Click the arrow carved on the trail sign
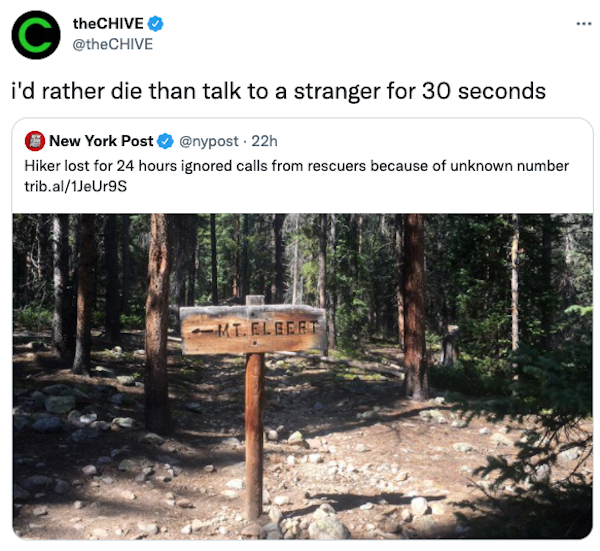The width and height of the screenshot is (600, 551). point(203,331)
